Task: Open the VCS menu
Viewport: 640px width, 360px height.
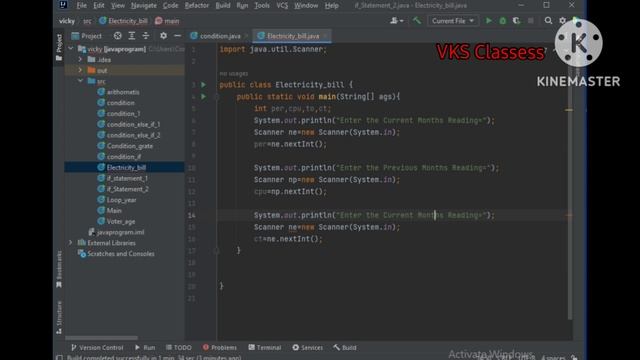Action: pyautogui.click(x=282, y=5)
